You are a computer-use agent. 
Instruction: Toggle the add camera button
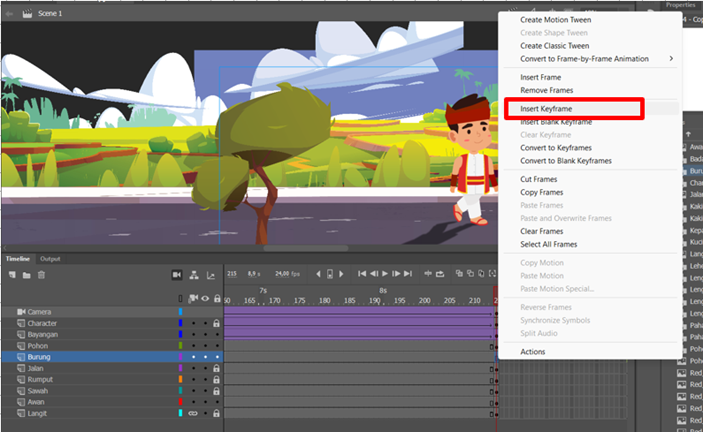[x=177, y=275]
